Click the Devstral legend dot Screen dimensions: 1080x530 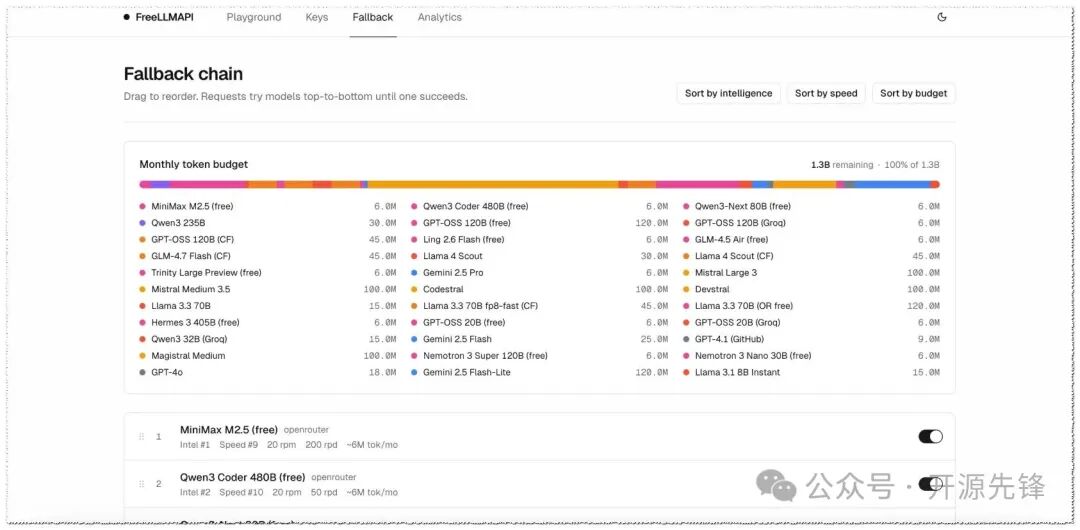coord(686,289)
